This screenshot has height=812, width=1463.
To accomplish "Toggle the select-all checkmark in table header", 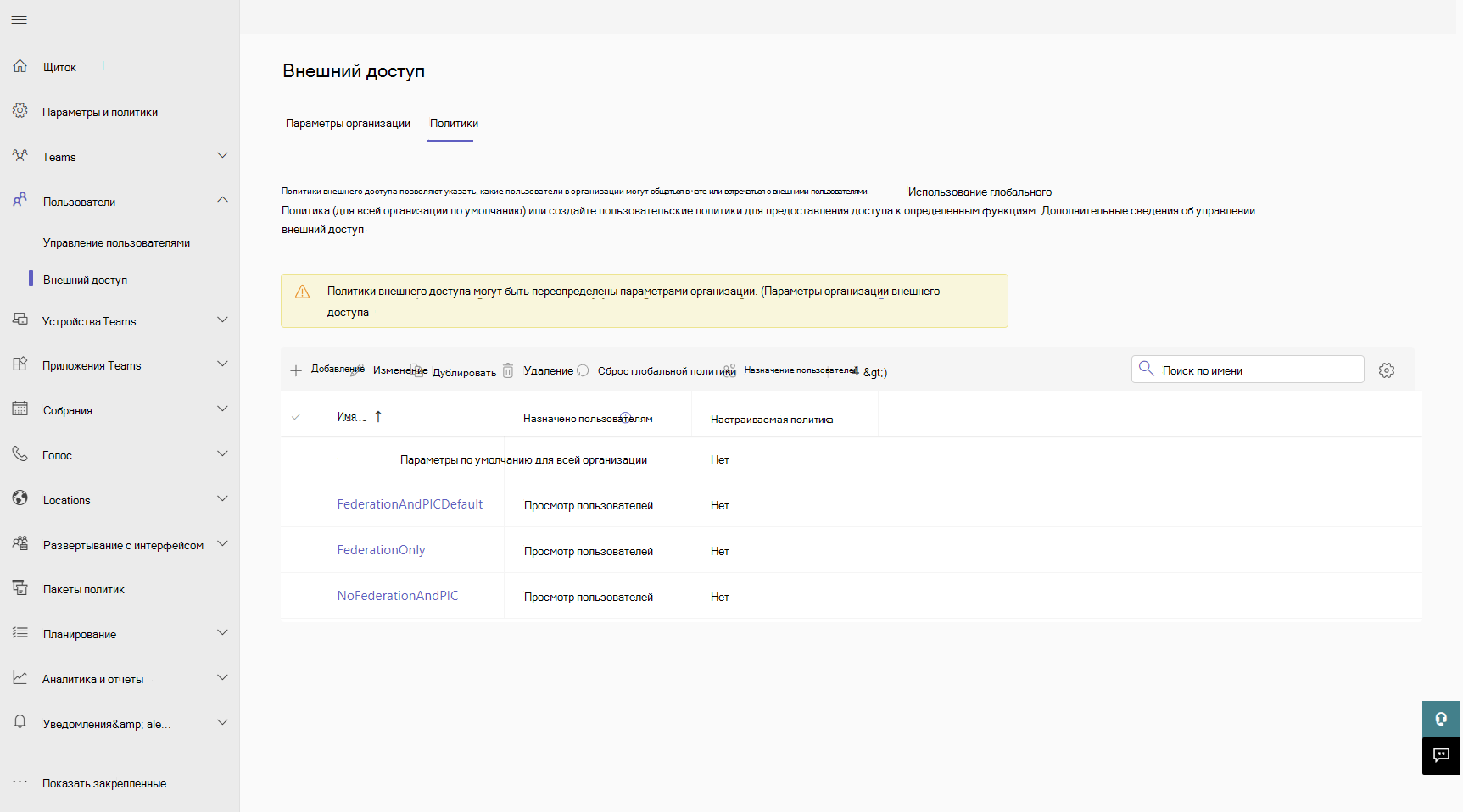I will click(296, 416).
